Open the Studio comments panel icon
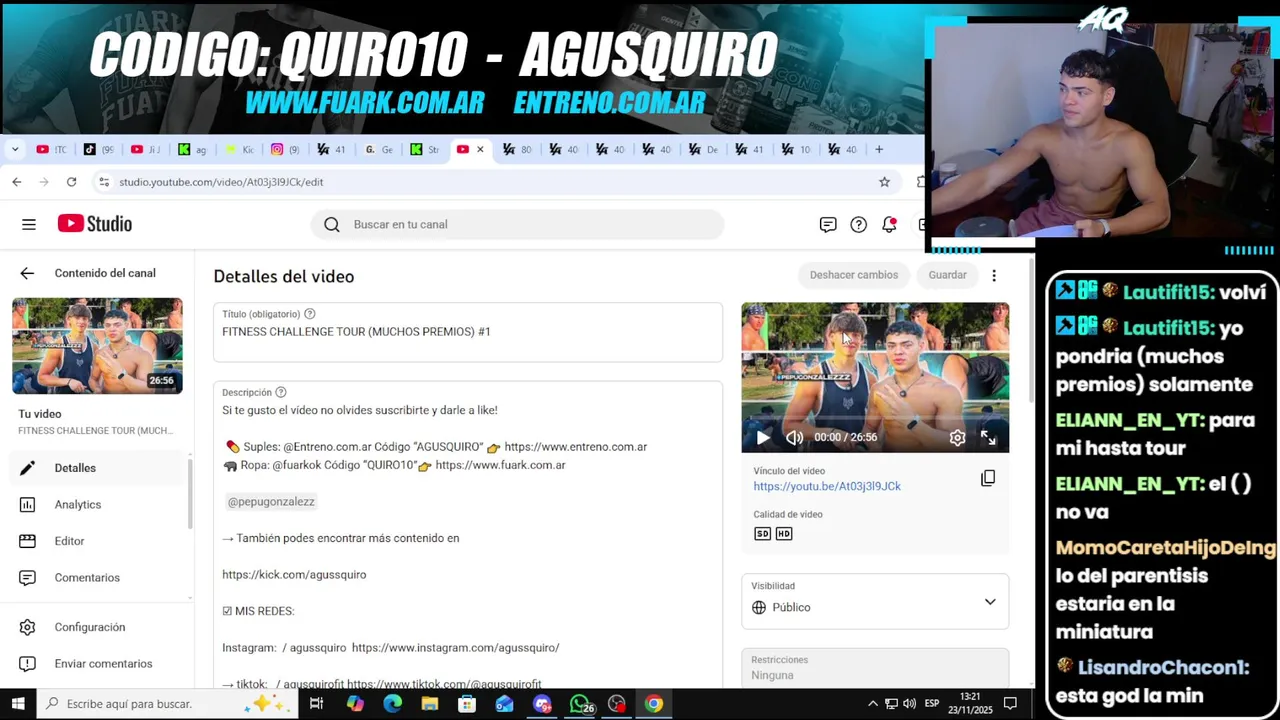The width and height of the screenshot is (1280, 720). coord(828,224)
